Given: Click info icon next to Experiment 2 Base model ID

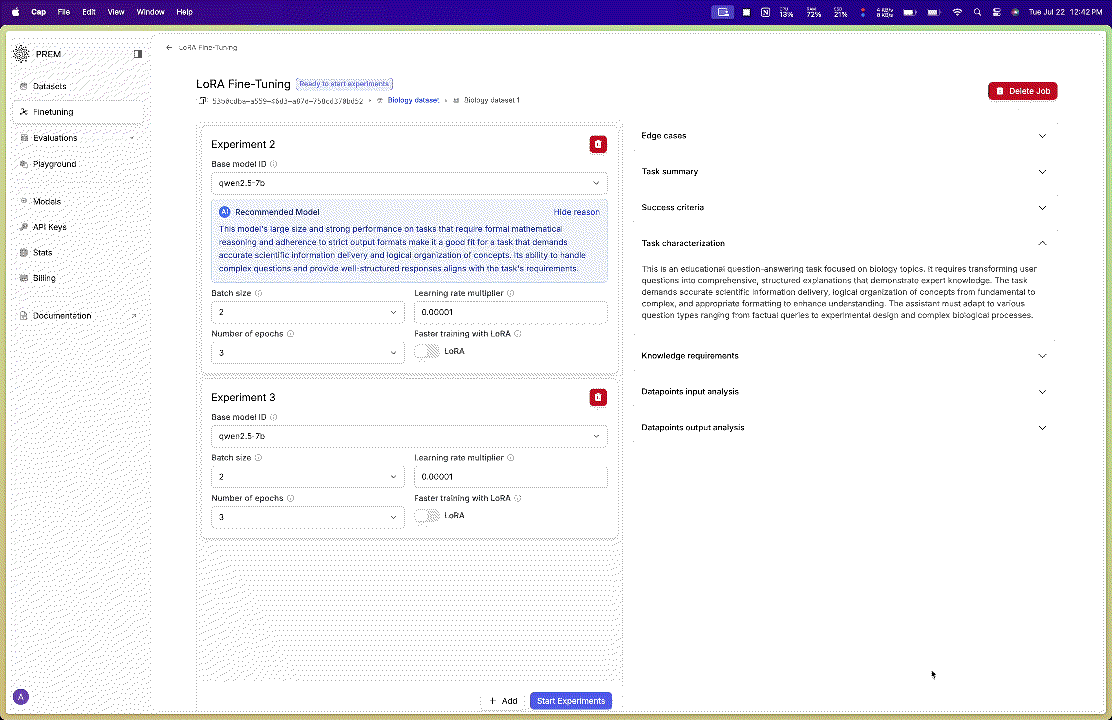Looking at the screenshot, I should (274, 164).
